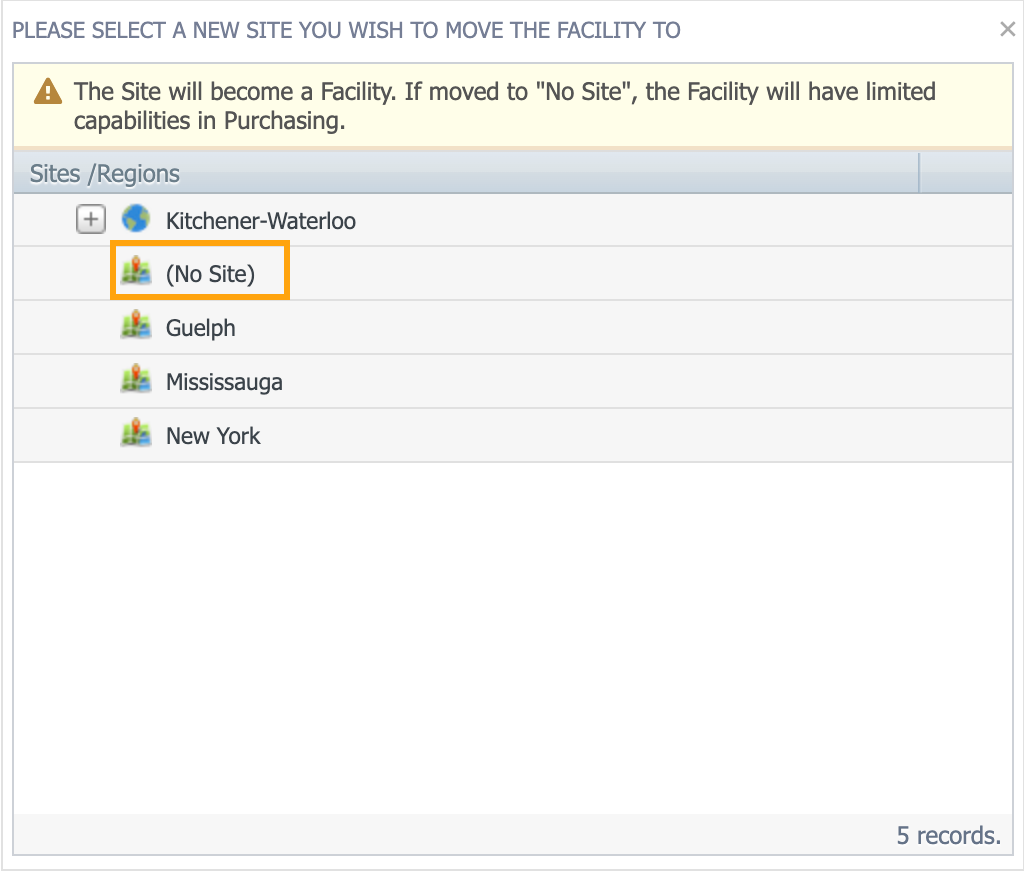Click the (No Site) map icon
Viewport: 1024px width, 872px height.
point(135,273)
